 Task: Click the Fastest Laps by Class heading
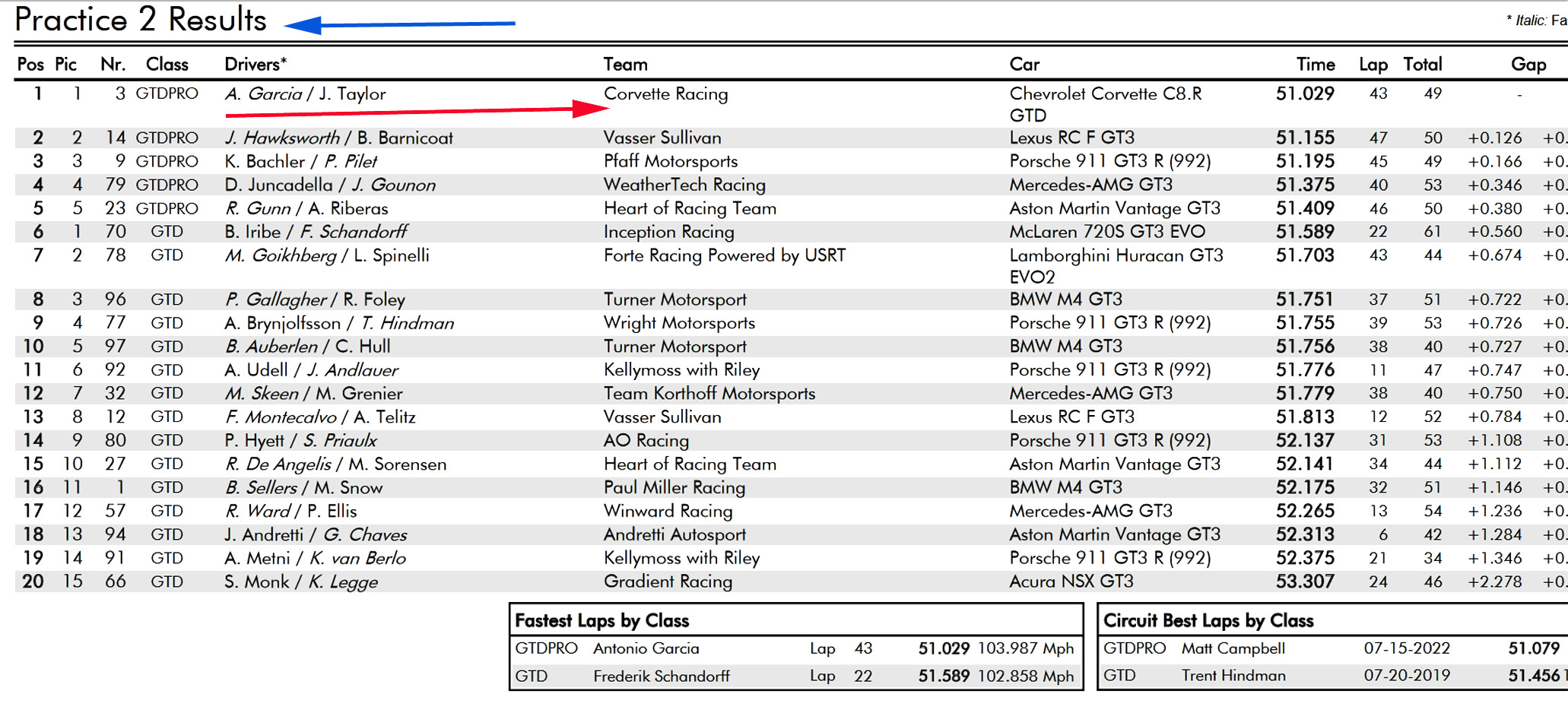click(x=601, y=621)
